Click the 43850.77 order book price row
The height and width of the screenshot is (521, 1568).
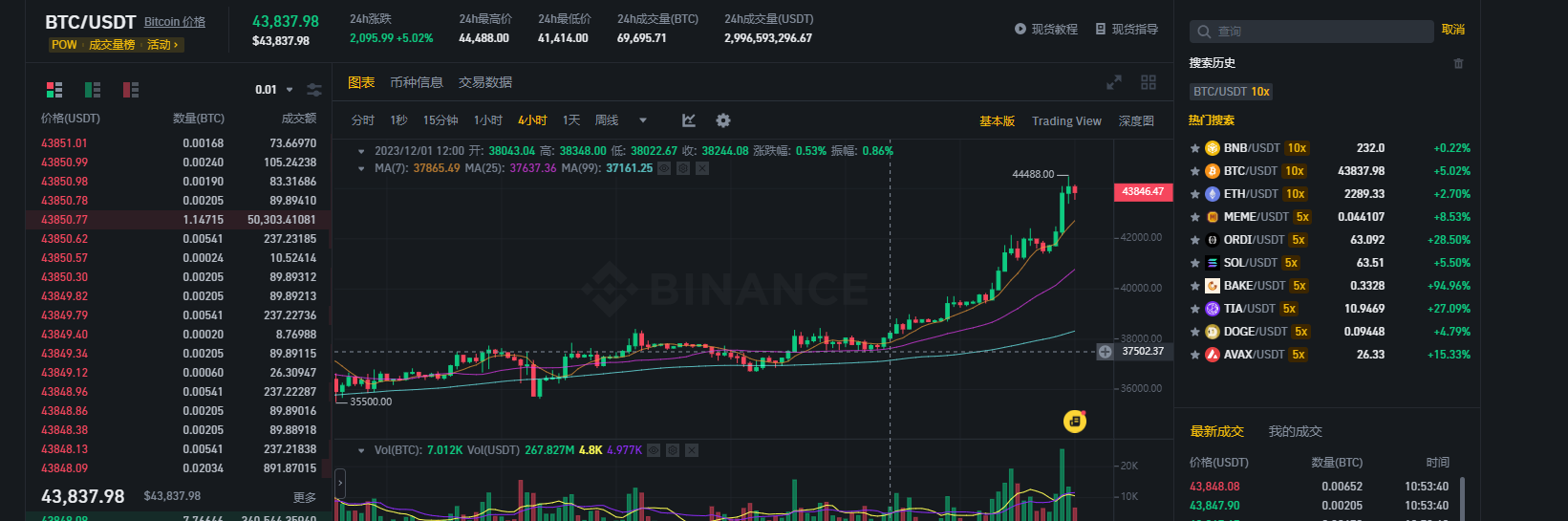[179, 220]
